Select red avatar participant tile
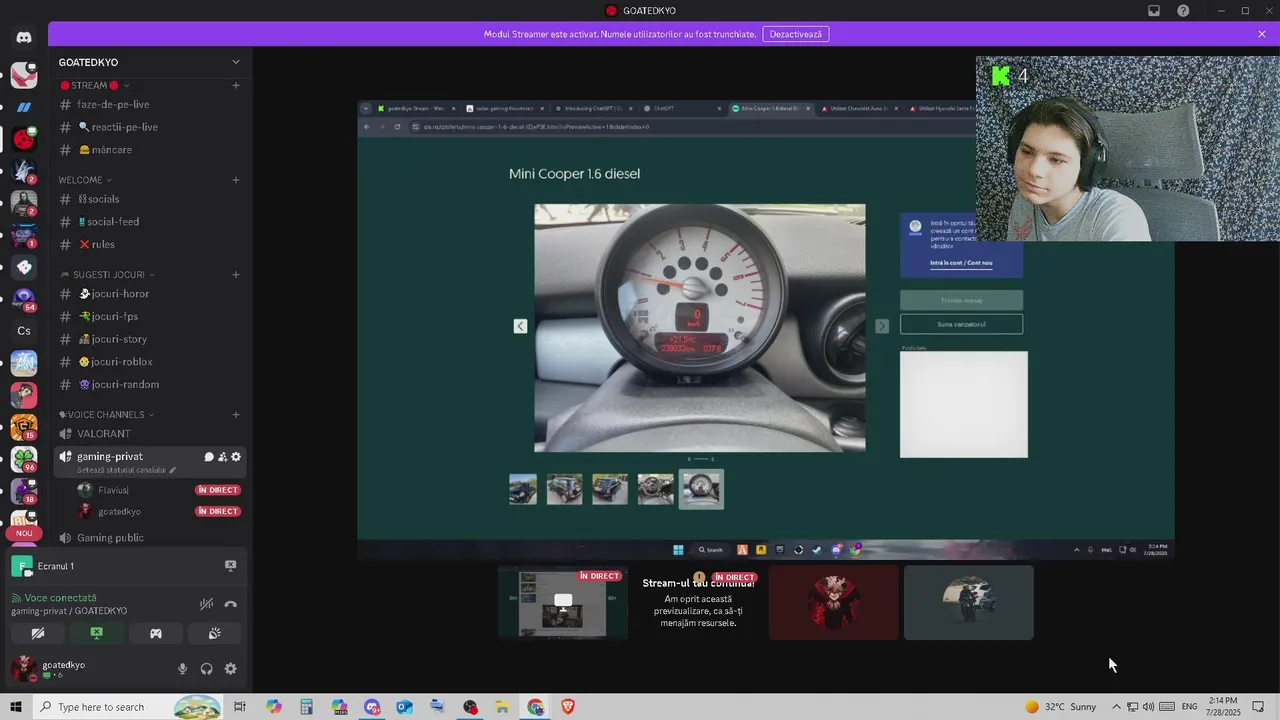The height and width of the screenshot is (720, 1280). coord(834,603)
